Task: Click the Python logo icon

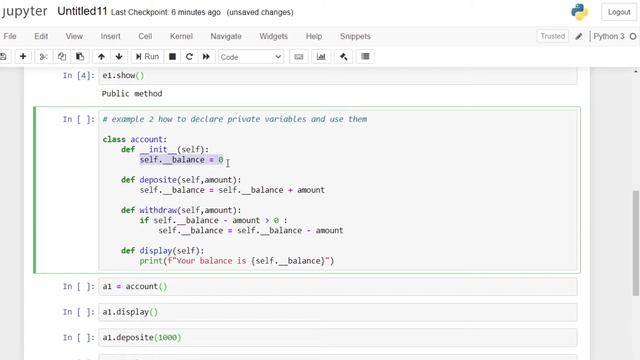Action: point(580,12)
